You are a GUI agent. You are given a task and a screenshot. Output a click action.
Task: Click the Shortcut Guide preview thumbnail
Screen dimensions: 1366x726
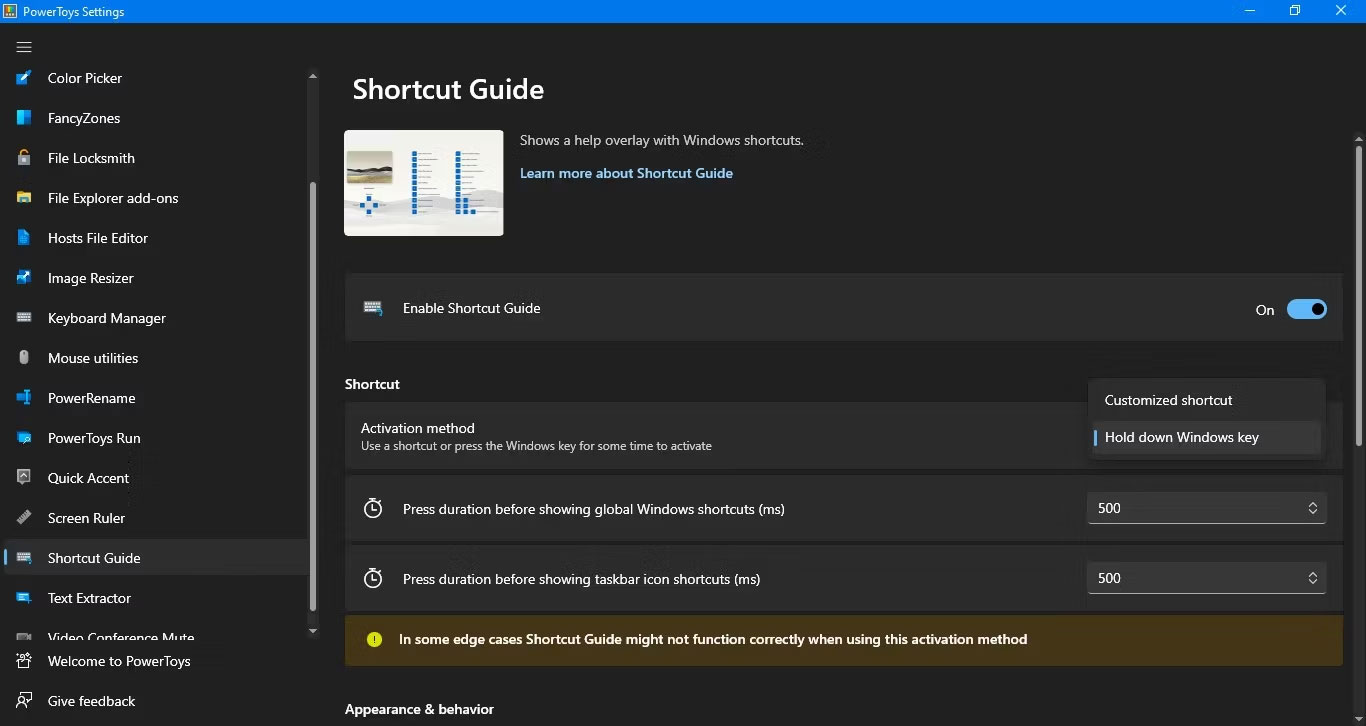pyautogui.click(x=423, y=183)
